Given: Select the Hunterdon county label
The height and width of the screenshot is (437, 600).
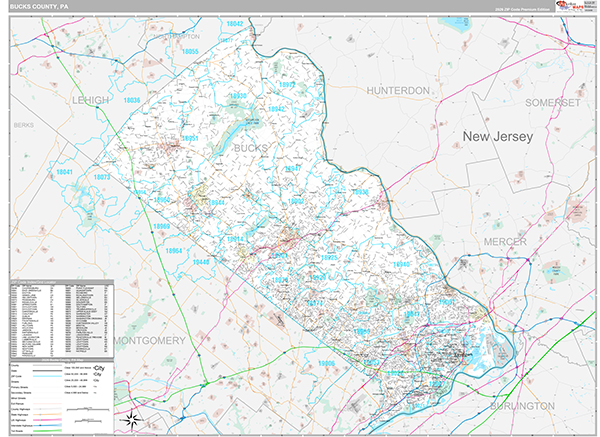Looking at the screenshot, I should point(398,90).
